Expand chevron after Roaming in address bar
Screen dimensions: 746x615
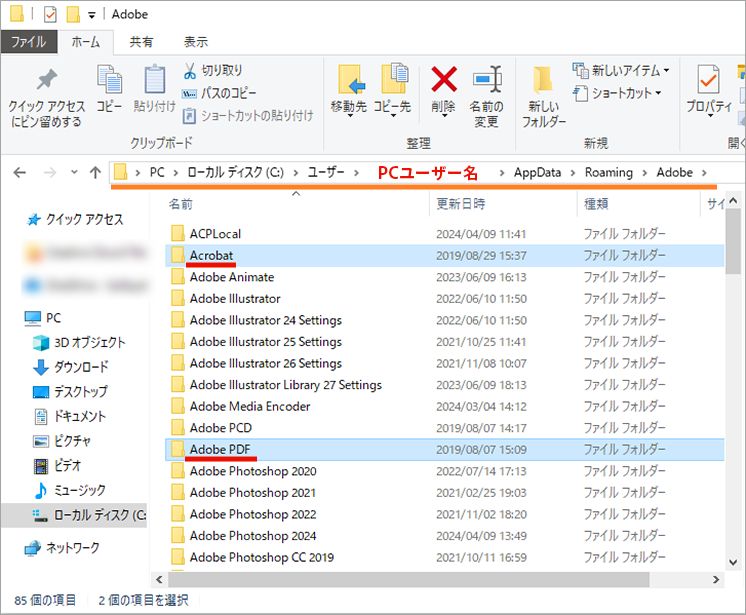coord(645,173)
